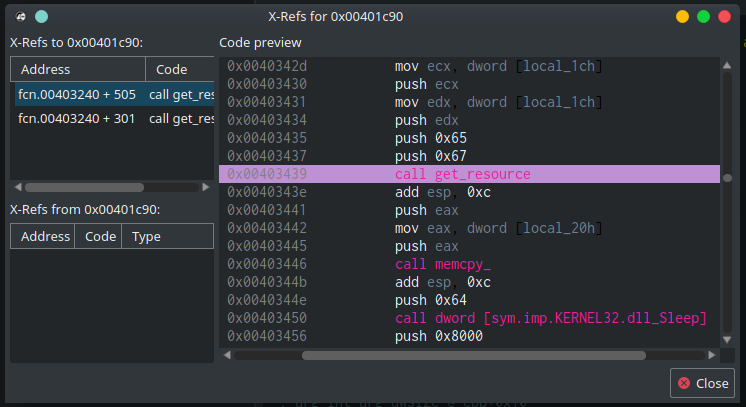The width and height of the screenshot is (746, 407).
Task: Select the fcn.00403240 + 301 row
Action: [112, 119]
